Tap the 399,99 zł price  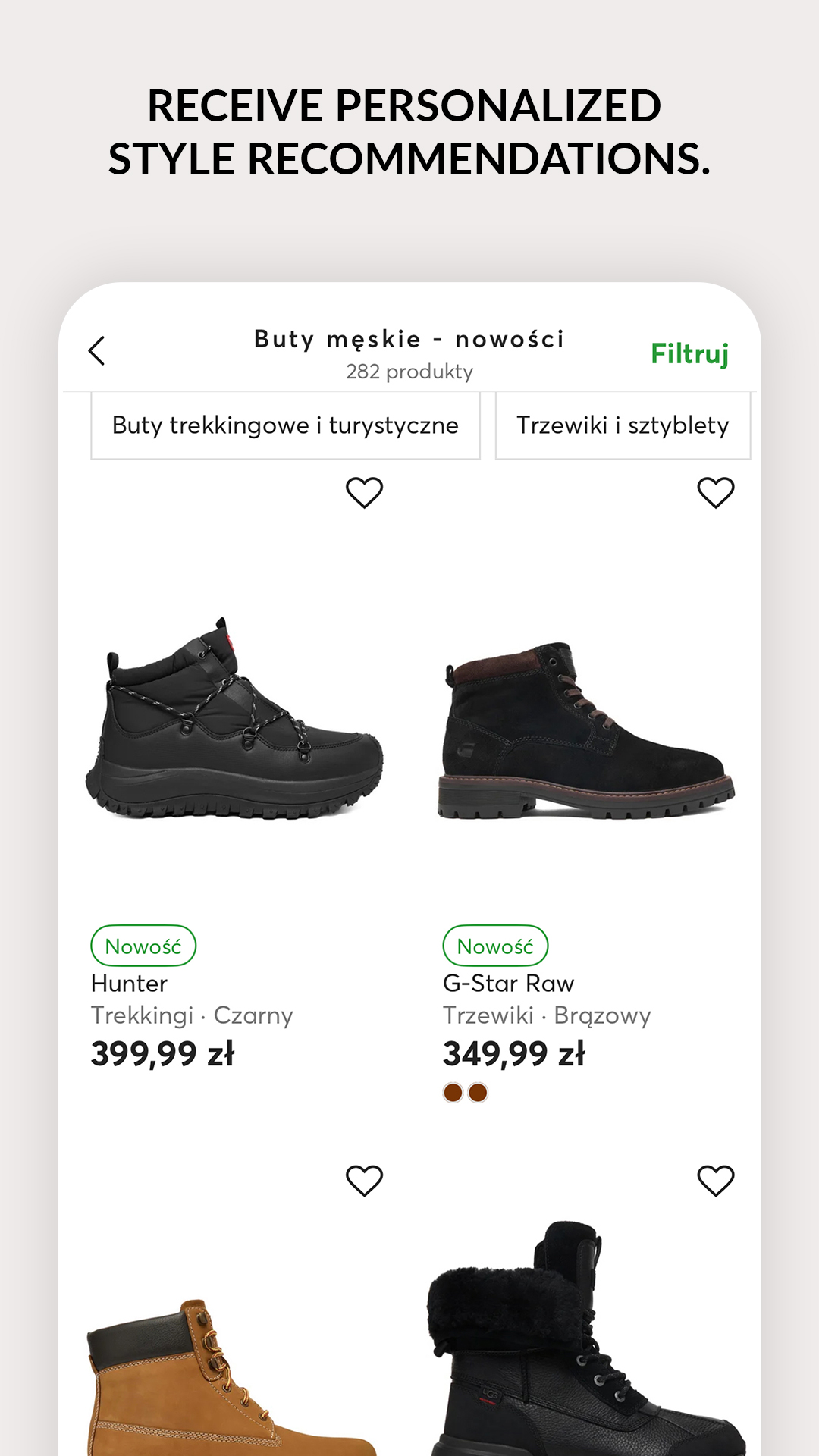(163, 1054)
